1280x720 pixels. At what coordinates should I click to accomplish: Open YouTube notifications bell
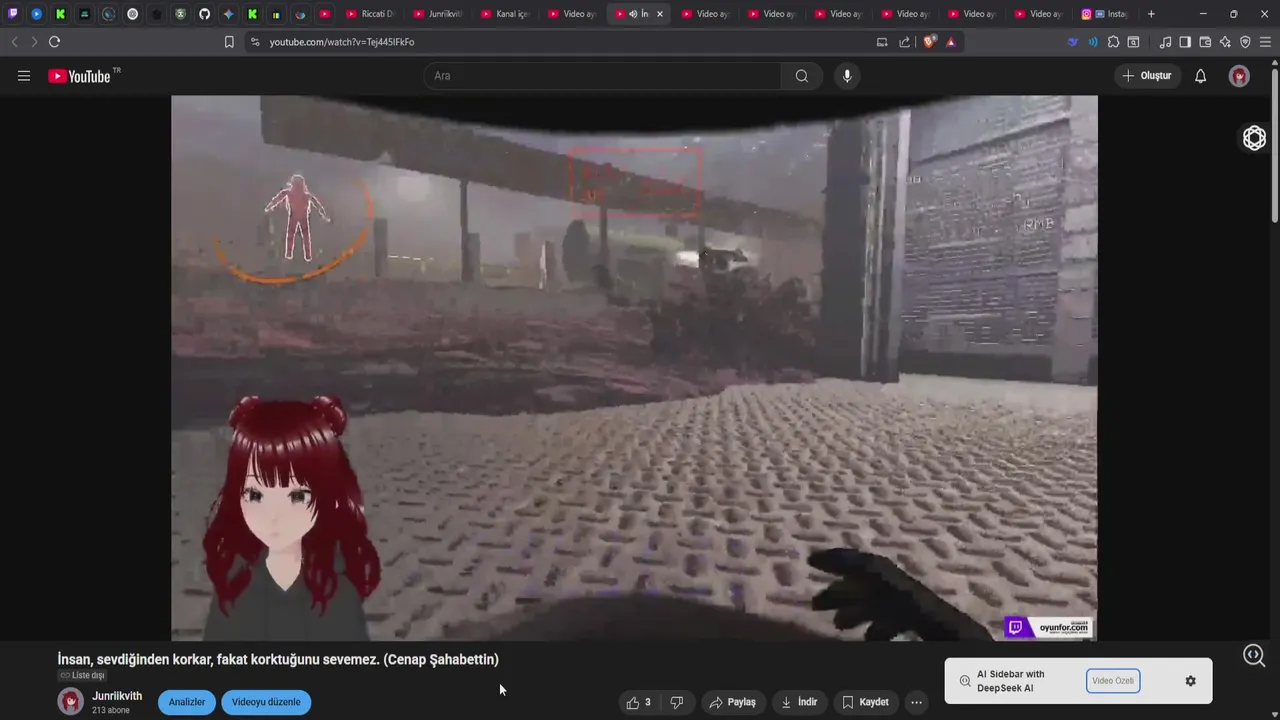pos(1201,76)
